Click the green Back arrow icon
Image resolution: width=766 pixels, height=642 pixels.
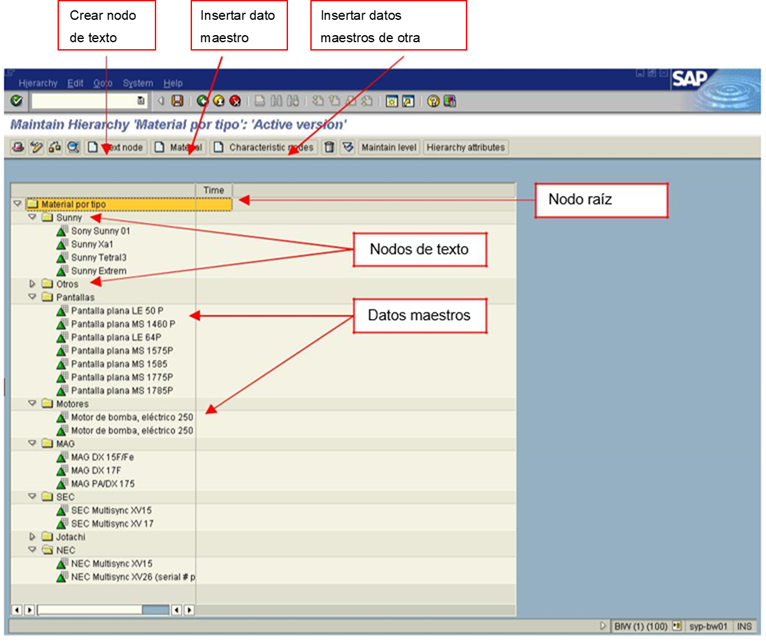tap(203, 101)
